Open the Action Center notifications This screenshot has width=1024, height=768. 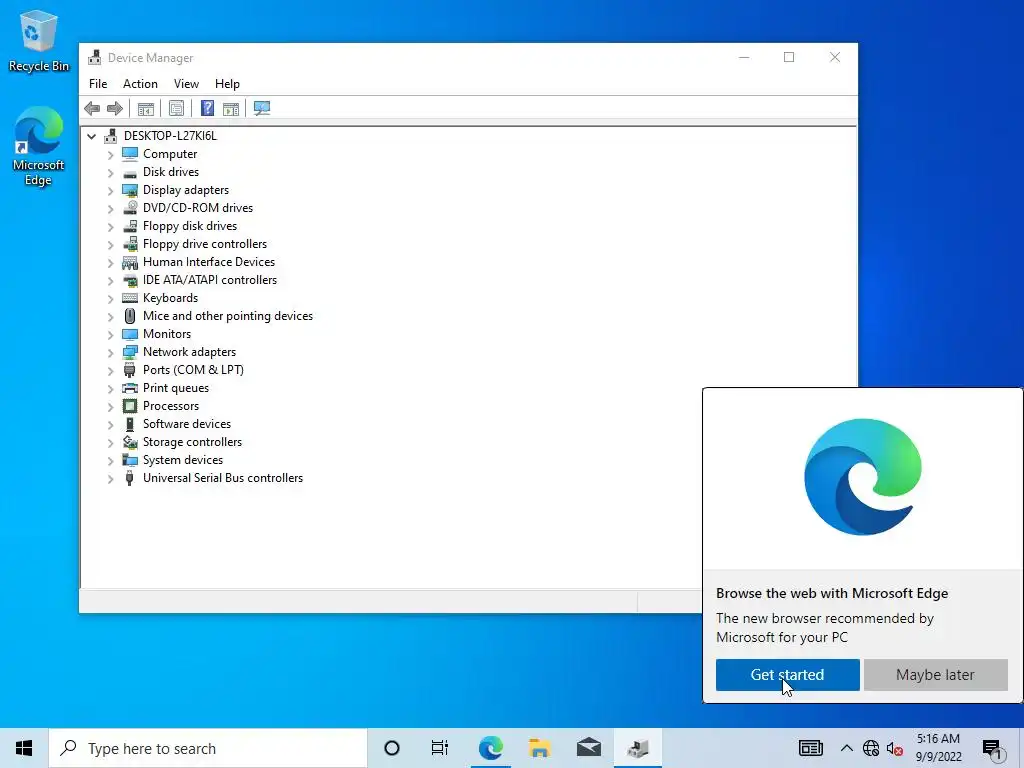(993, 748)
